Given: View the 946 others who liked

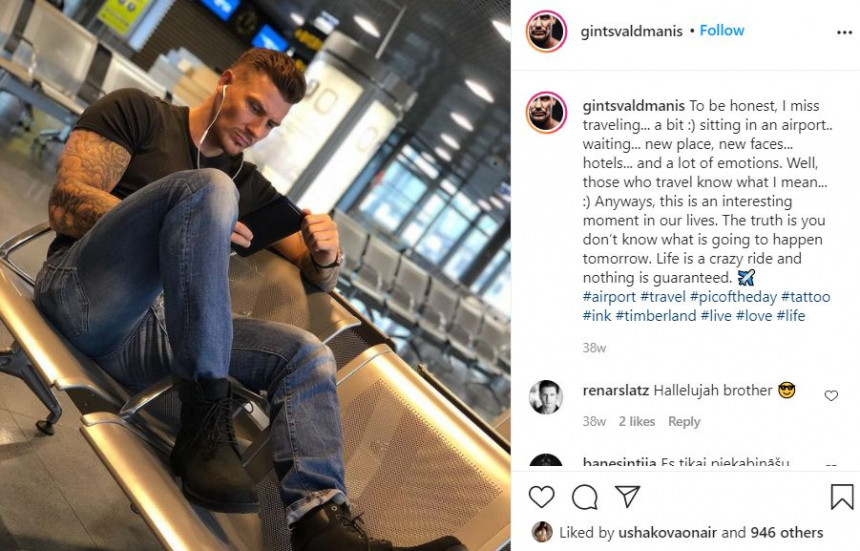Looking at the screenshot, I should coord(787,532).
